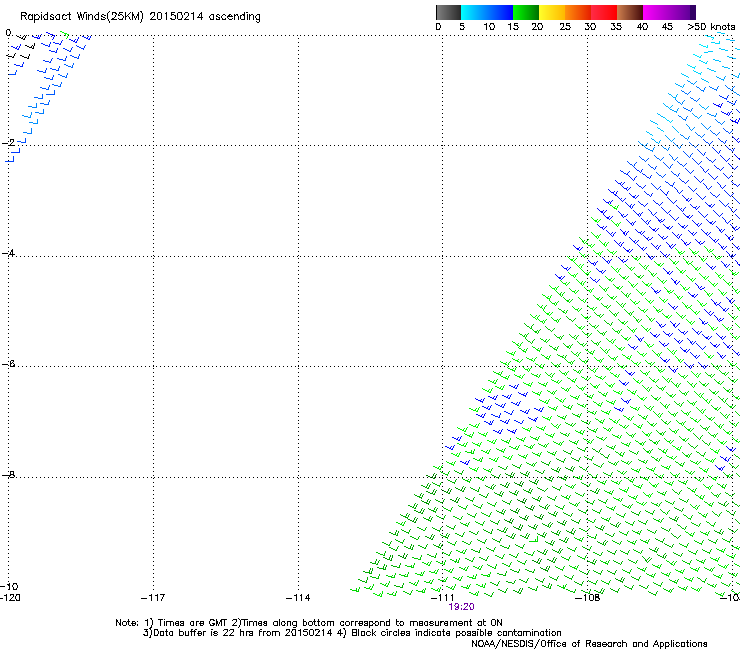This screenshot has height=650, width=740.
Task: Click the -114 longitude axis label
Action: tap(298, 598)
